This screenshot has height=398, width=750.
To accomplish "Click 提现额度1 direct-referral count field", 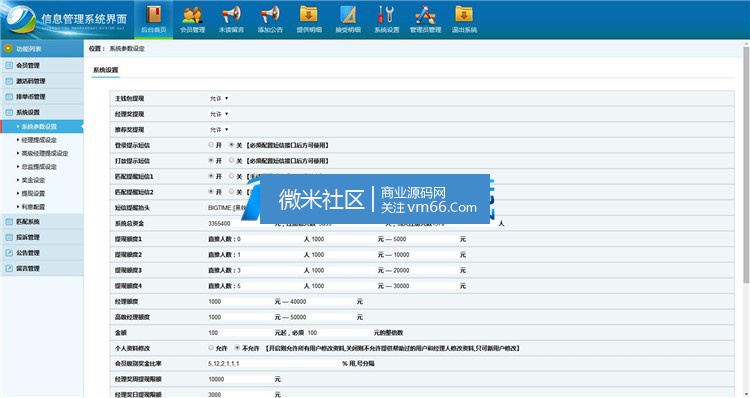I will pos(270,239).
